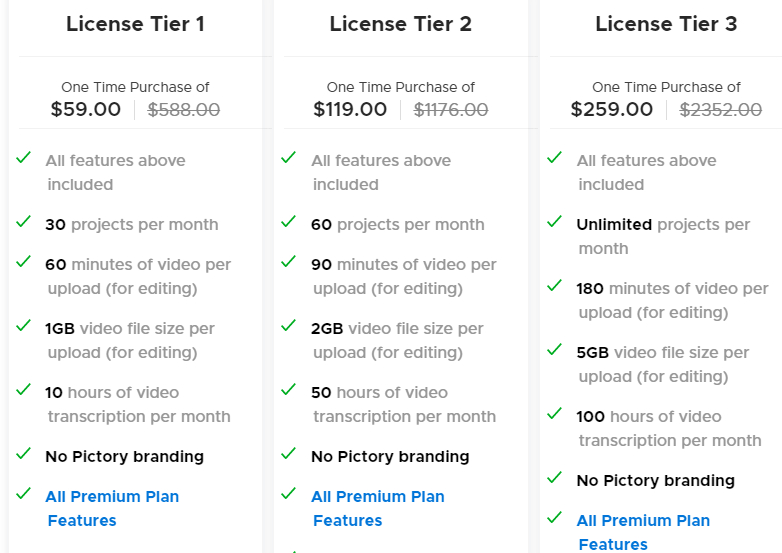This screenshot has width=782, height=553.
Task: Select the License Tier 3 heading
Action: (x=666, y=24)
